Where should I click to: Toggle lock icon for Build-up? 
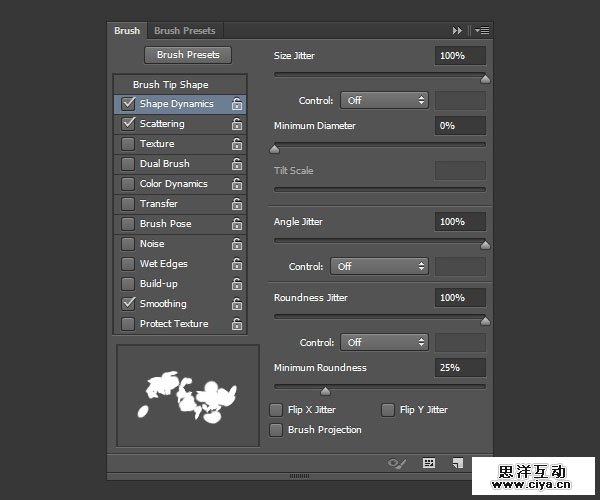point(237,284)
